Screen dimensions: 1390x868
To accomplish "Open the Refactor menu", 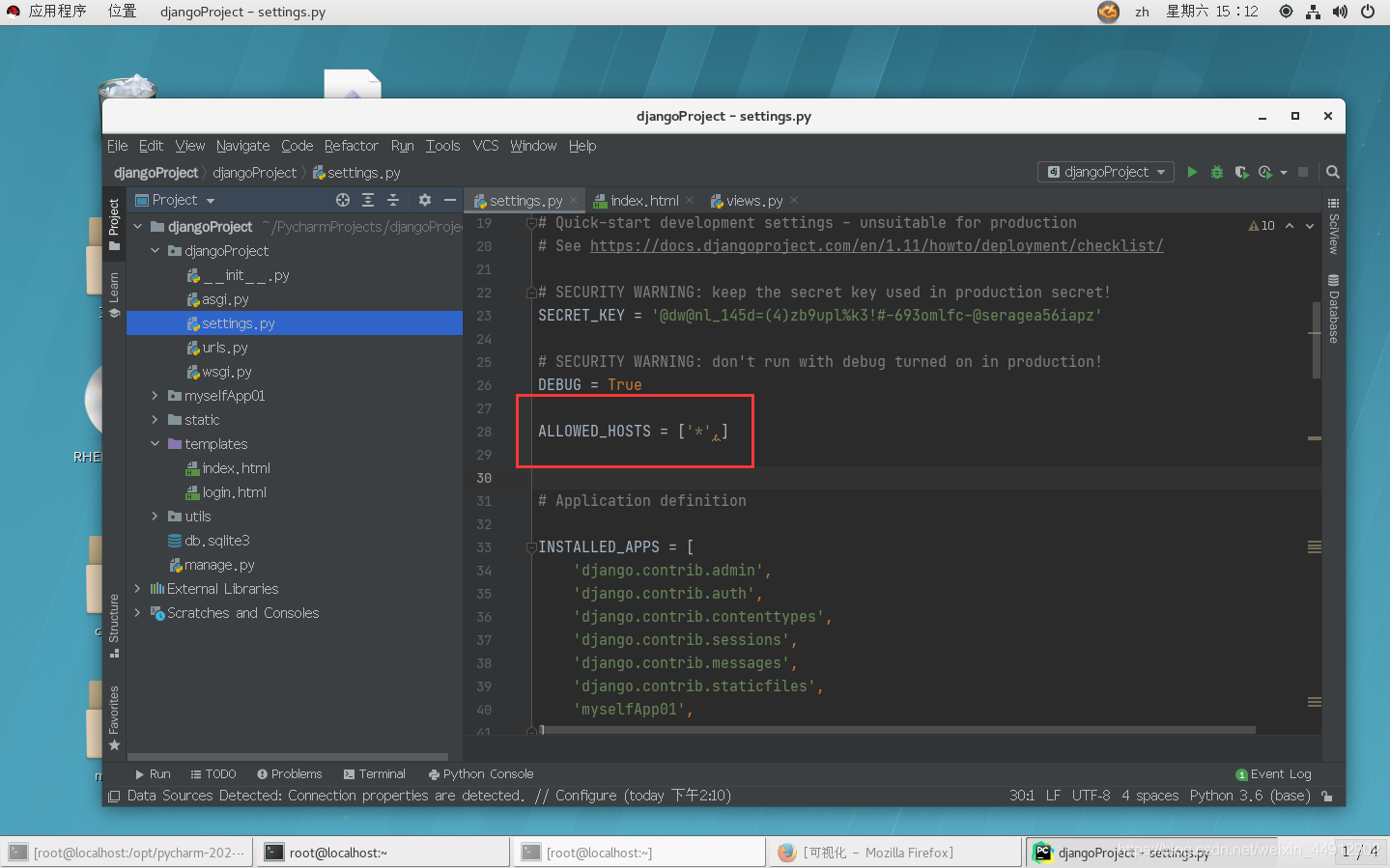I will click(x=351, y=146).
